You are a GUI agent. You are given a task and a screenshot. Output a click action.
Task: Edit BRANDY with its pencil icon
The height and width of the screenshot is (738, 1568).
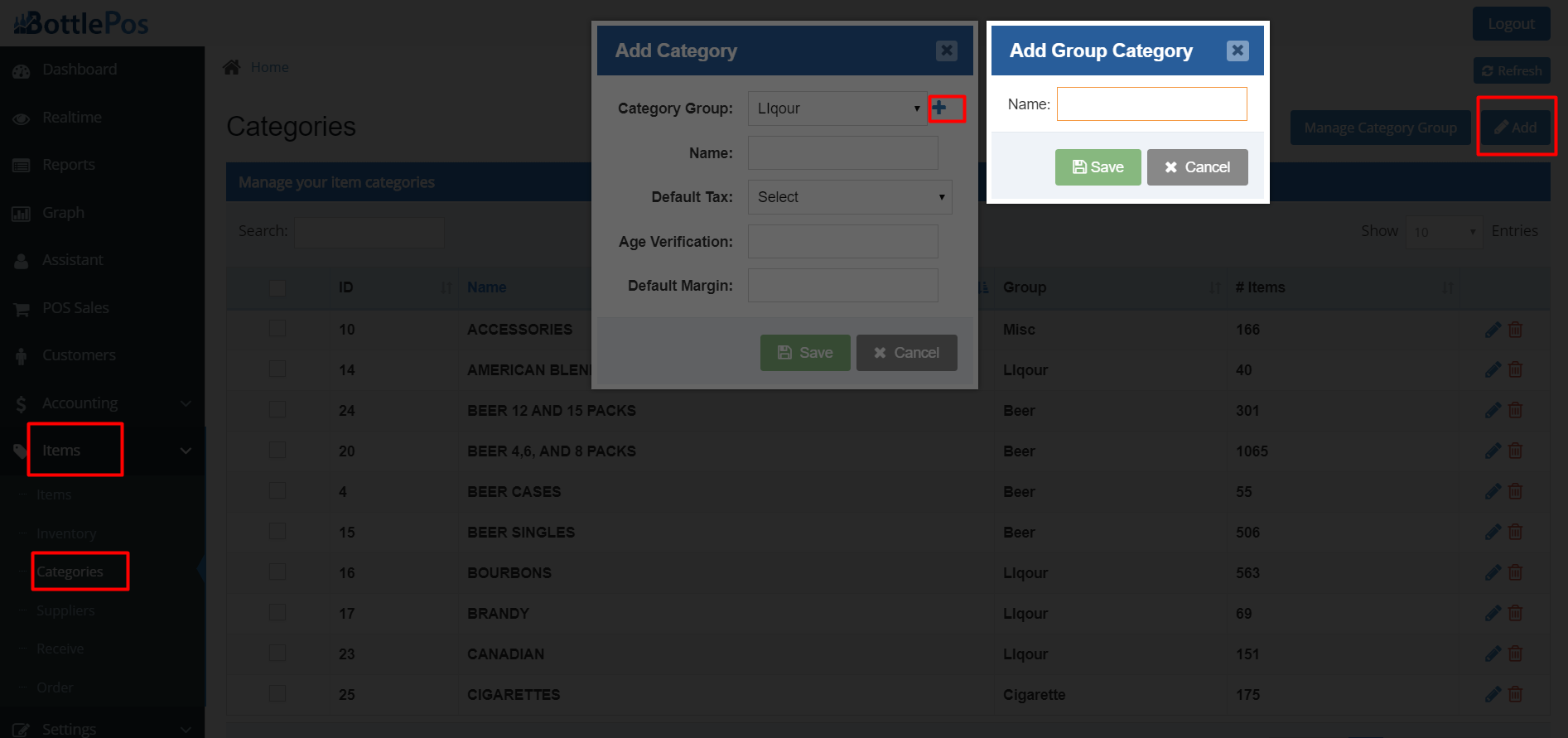[1493, 613]
